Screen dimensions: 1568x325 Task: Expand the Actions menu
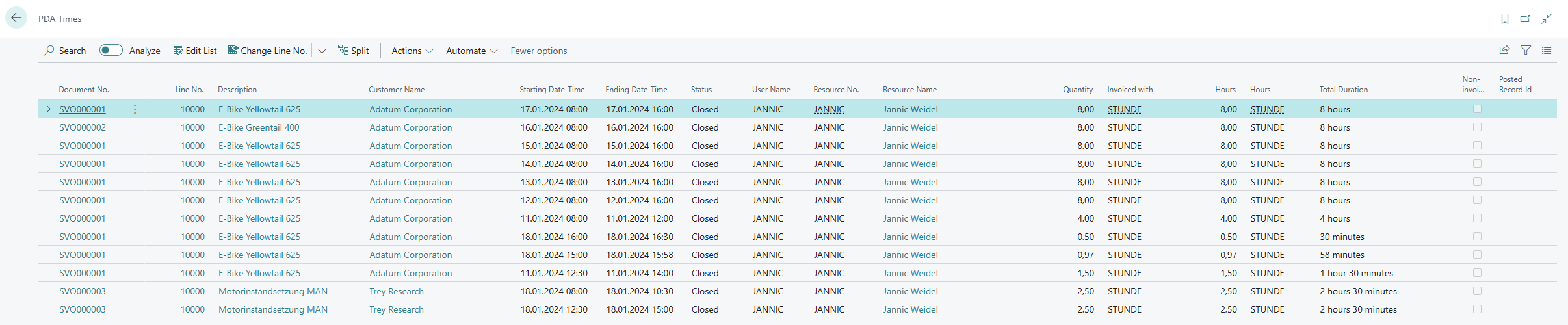(x=412, y=51)
